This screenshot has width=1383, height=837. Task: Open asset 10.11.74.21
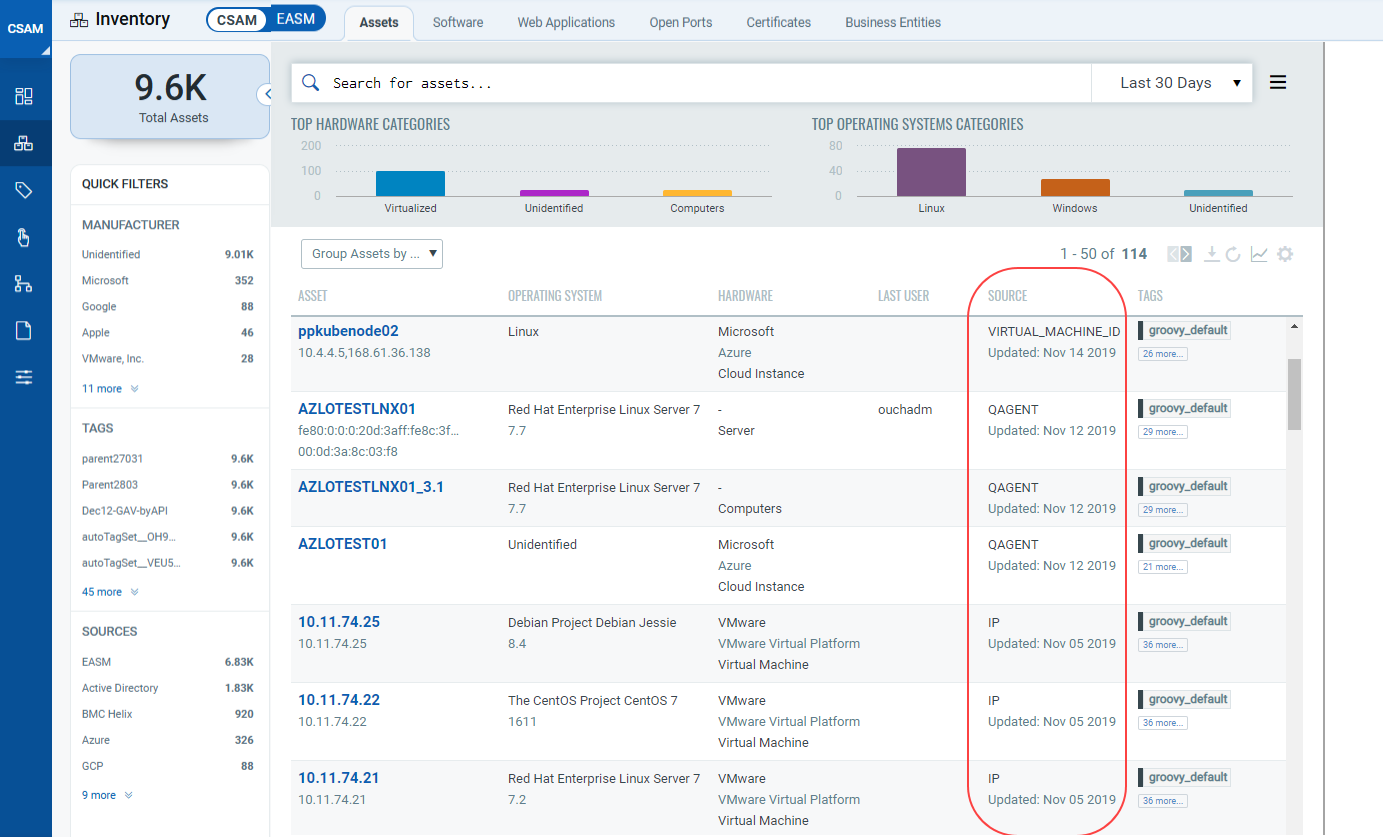coord(339,778)
